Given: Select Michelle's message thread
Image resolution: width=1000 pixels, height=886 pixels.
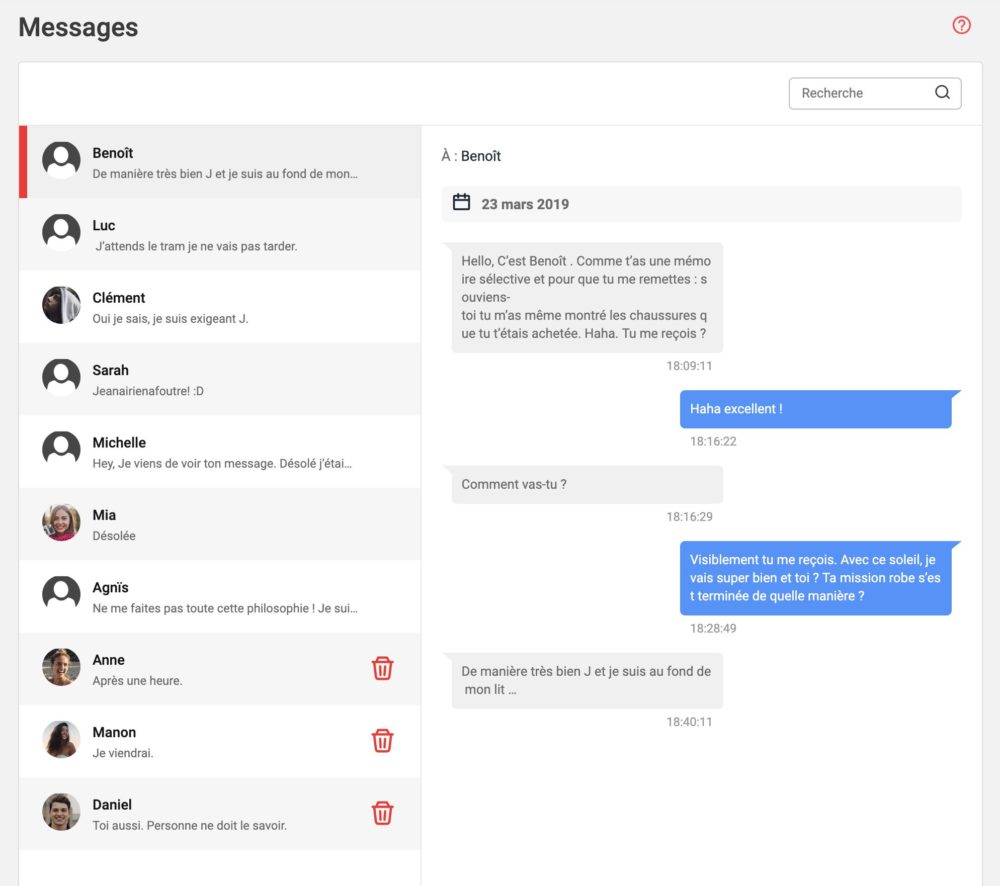Looking at the screenshot, I should (x=220, y=452).
